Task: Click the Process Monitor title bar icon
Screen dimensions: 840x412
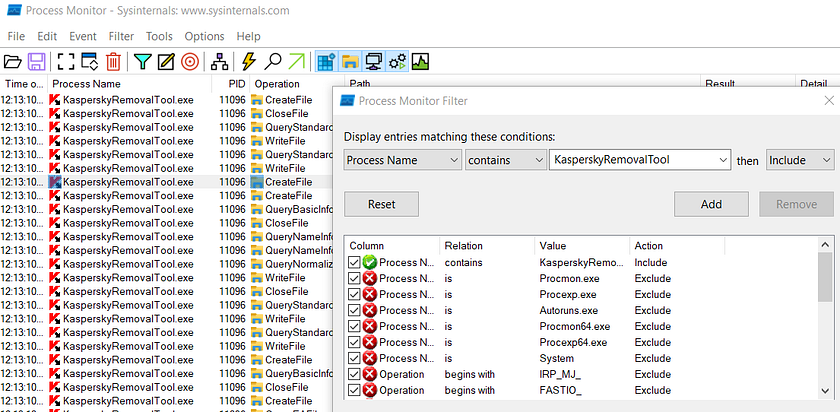Action: point(13,10)
